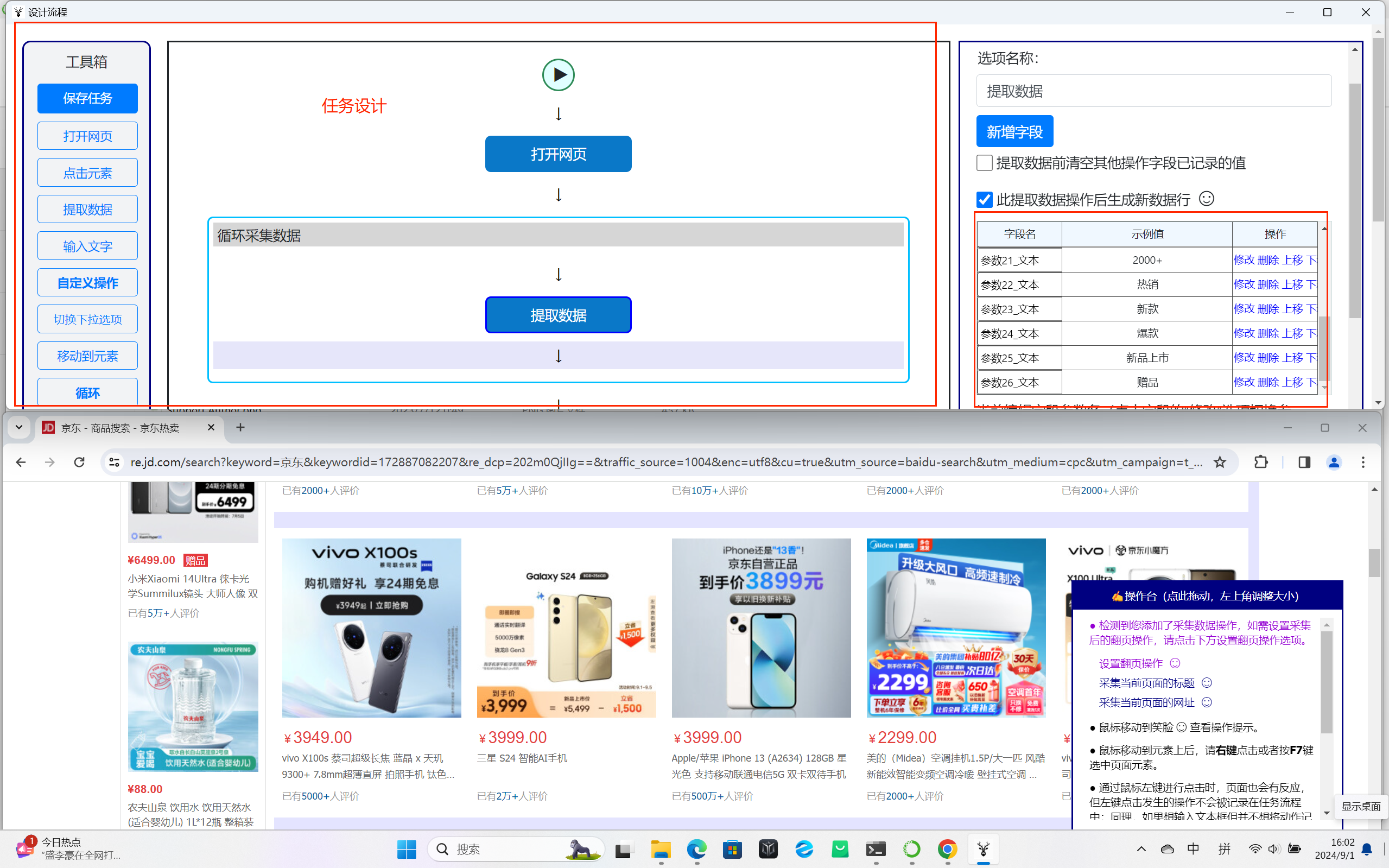Click the smiley hint icon beside 此提取数据操作后生成新数据行
1389x868 pixels.
(x=1207, y=199)
